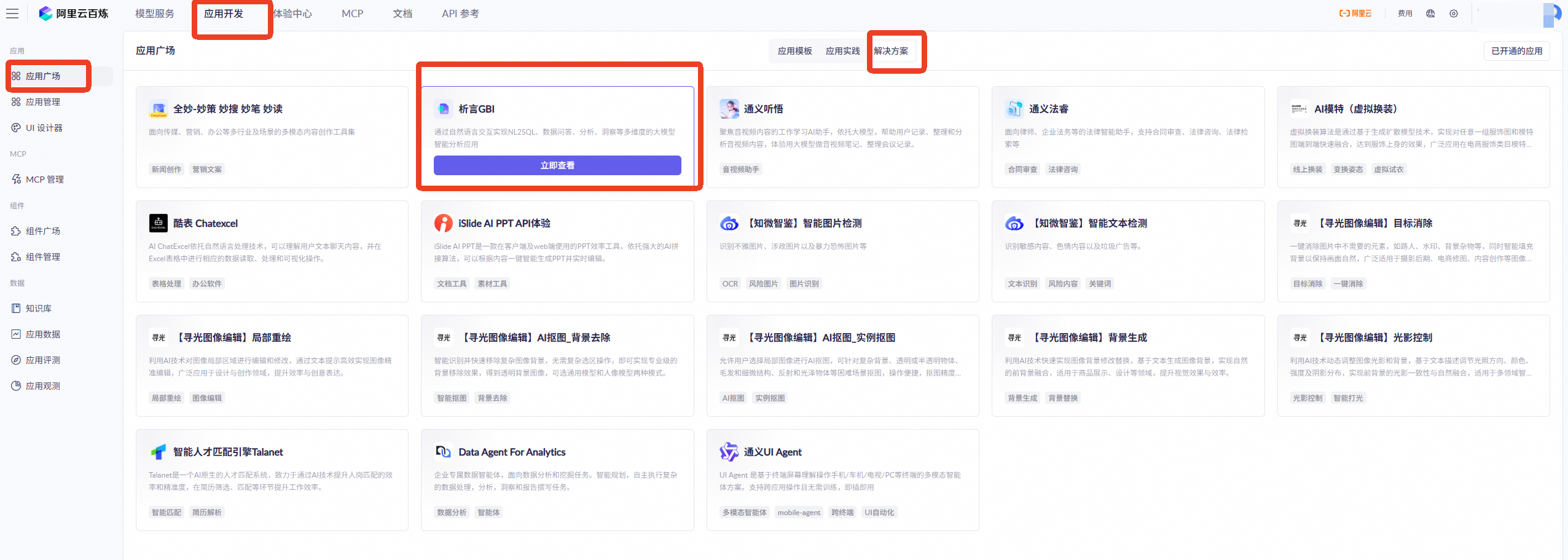
Task: Click the 简历解析 tag
Action: pos(207,512)
